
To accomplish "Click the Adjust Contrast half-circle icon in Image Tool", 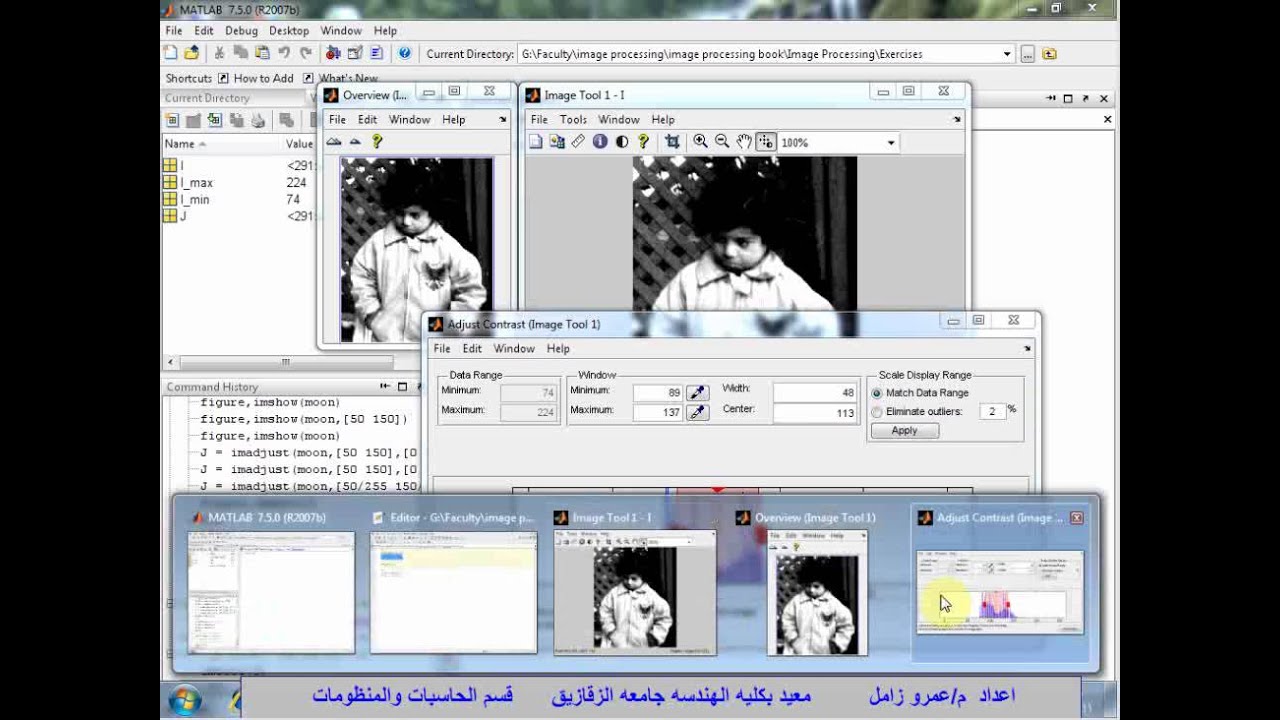I will pyautogui.click(x=622, y=142).
